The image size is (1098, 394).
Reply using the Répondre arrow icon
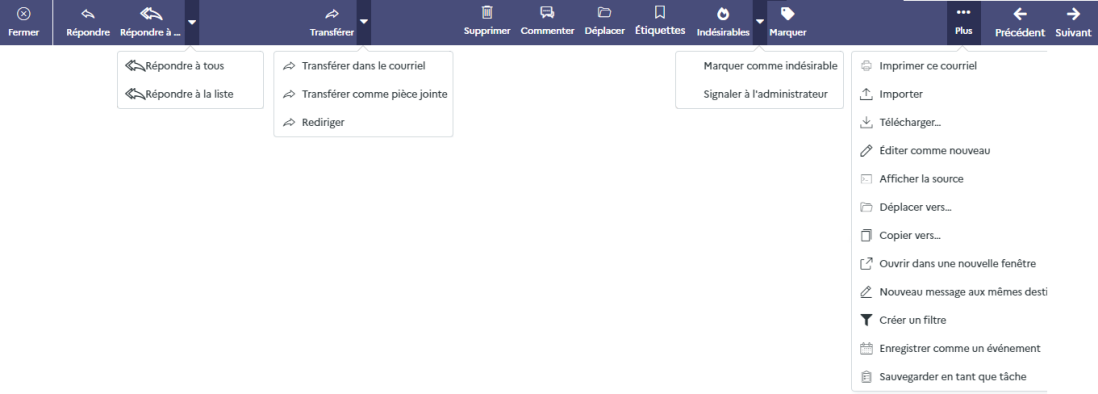(88, 14)
